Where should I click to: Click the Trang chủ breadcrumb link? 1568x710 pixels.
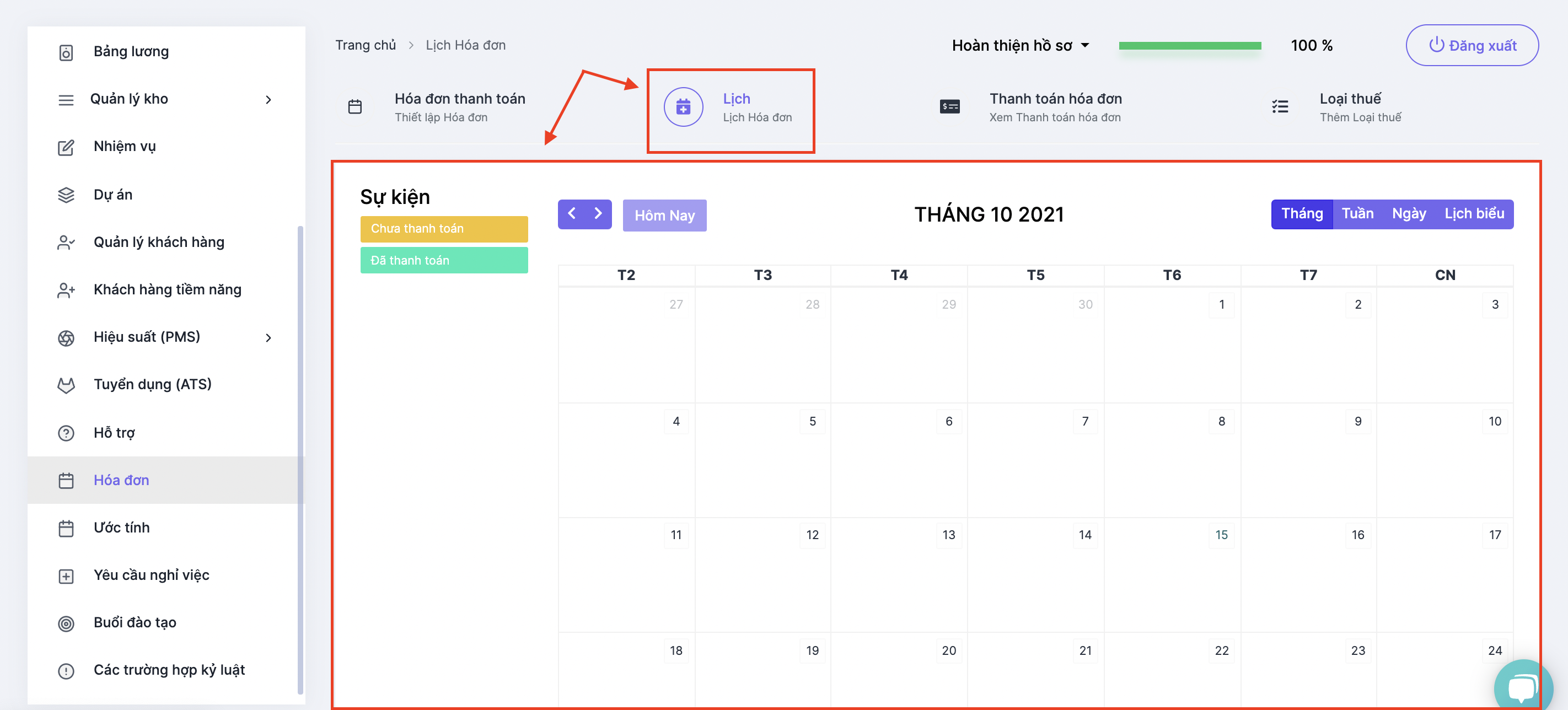(365, 46)
